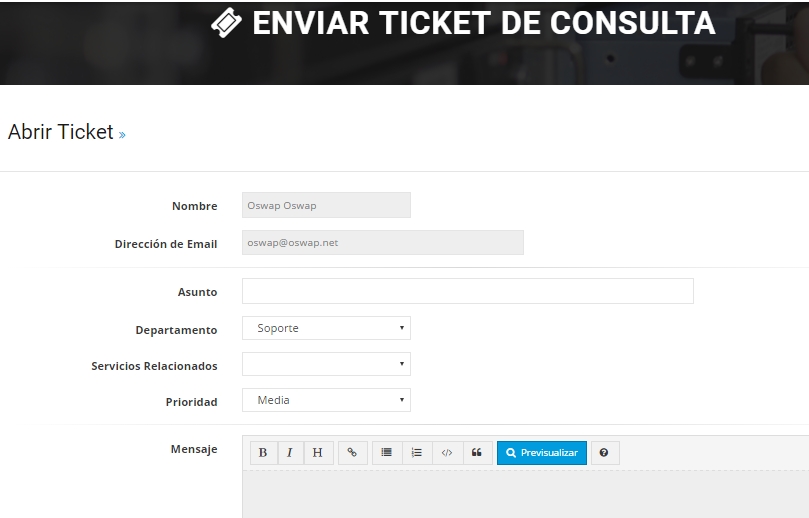This screenshot has height=518, width=809.
Task: Toggle bold formatting in the message editor
Action: point(263,453)
